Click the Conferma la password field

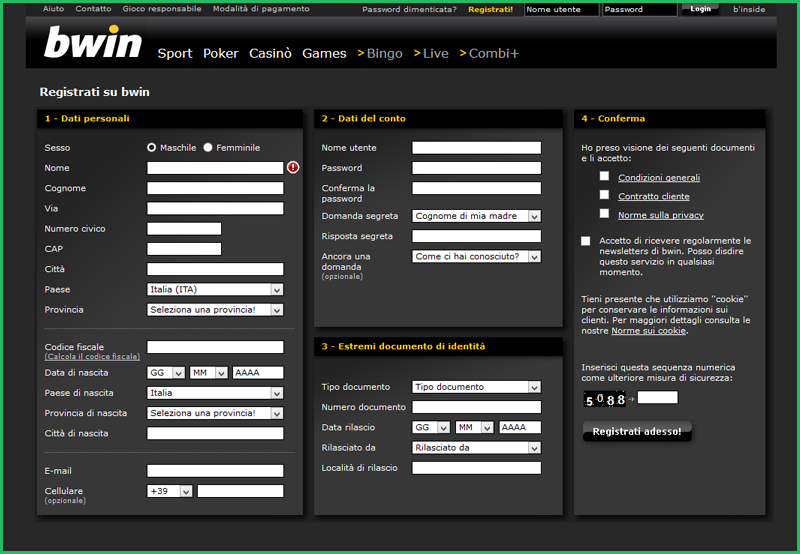pyautogui.click(x=477, y=188)
